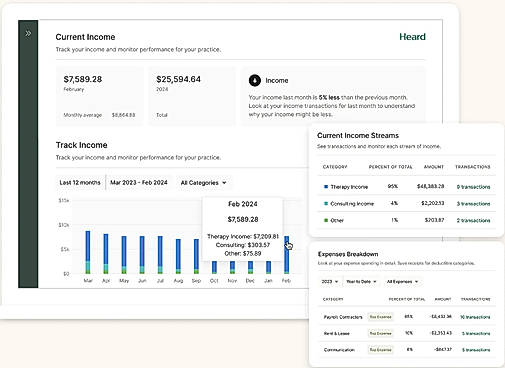Open Other 2 transactions link
505x368 pixels.
pyautogui.click(x=473, y=220)
